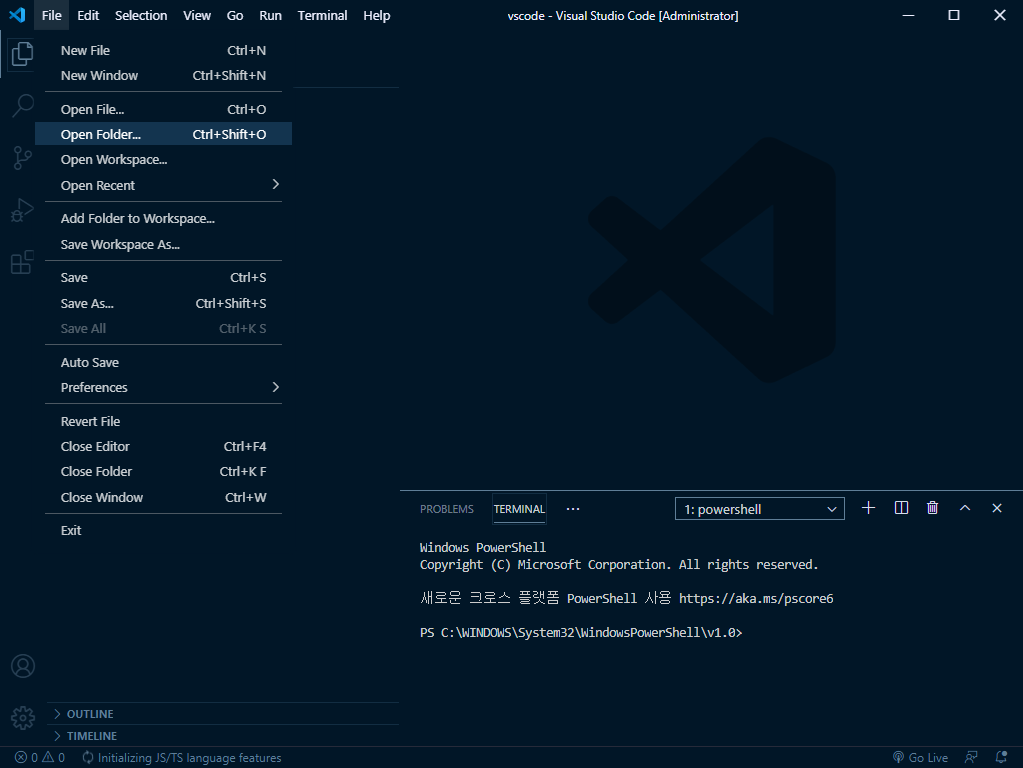Open the Run menu

(270, 16)
